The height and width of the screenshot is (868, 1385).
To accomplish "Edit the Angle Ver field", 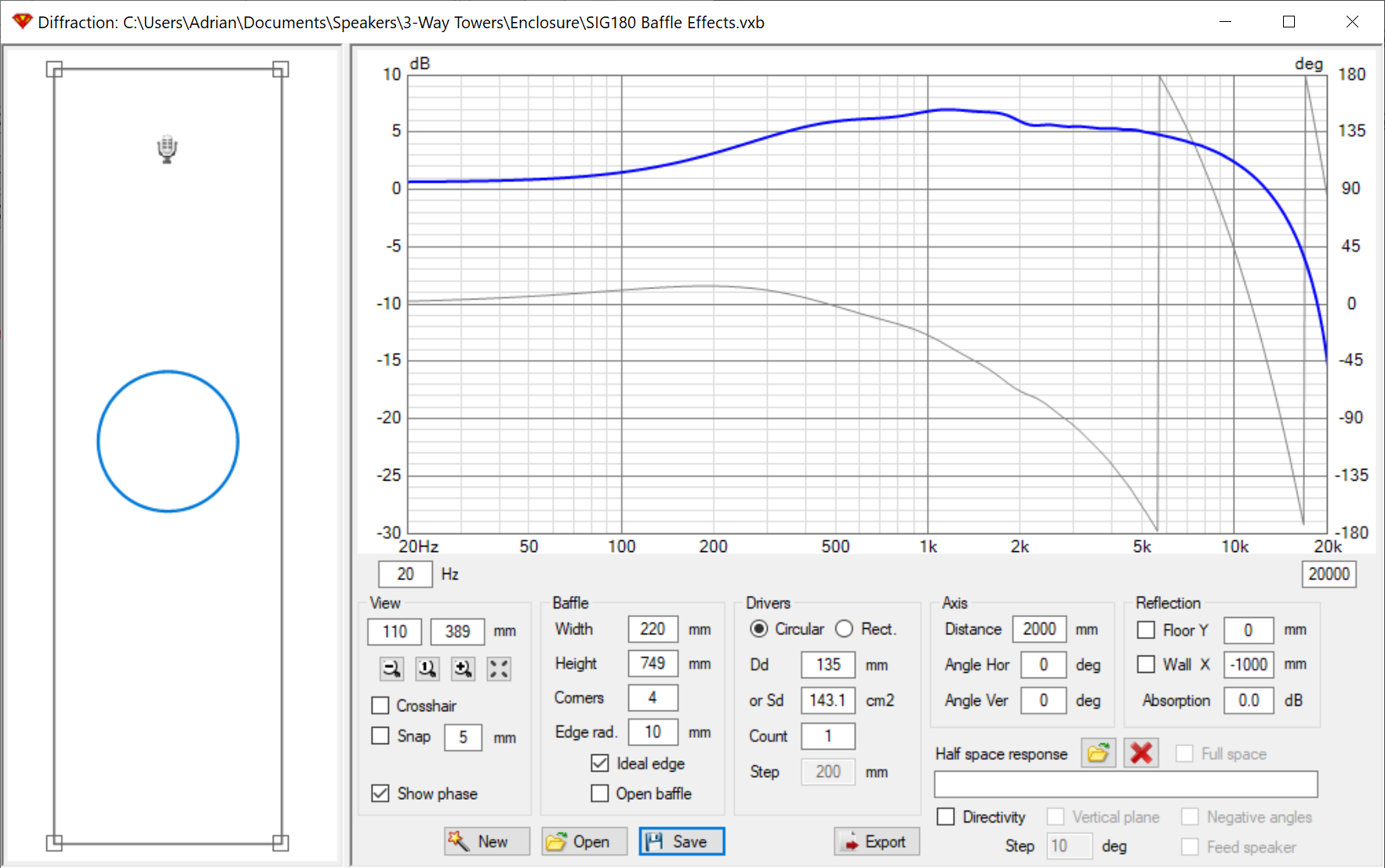I will coord(1043,700).
